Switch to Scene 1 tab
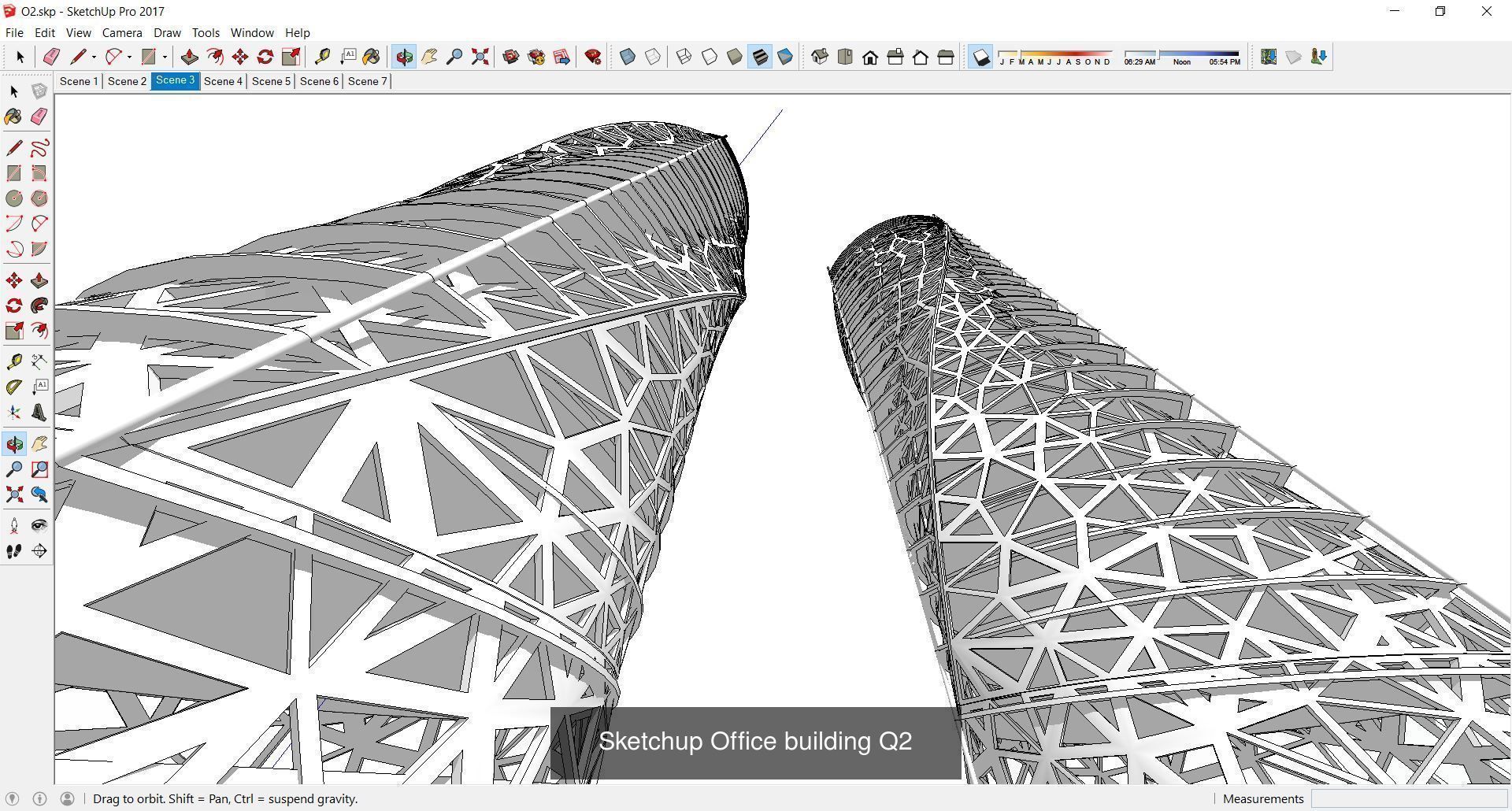The image size is (1512, 811). coord(79,81)
